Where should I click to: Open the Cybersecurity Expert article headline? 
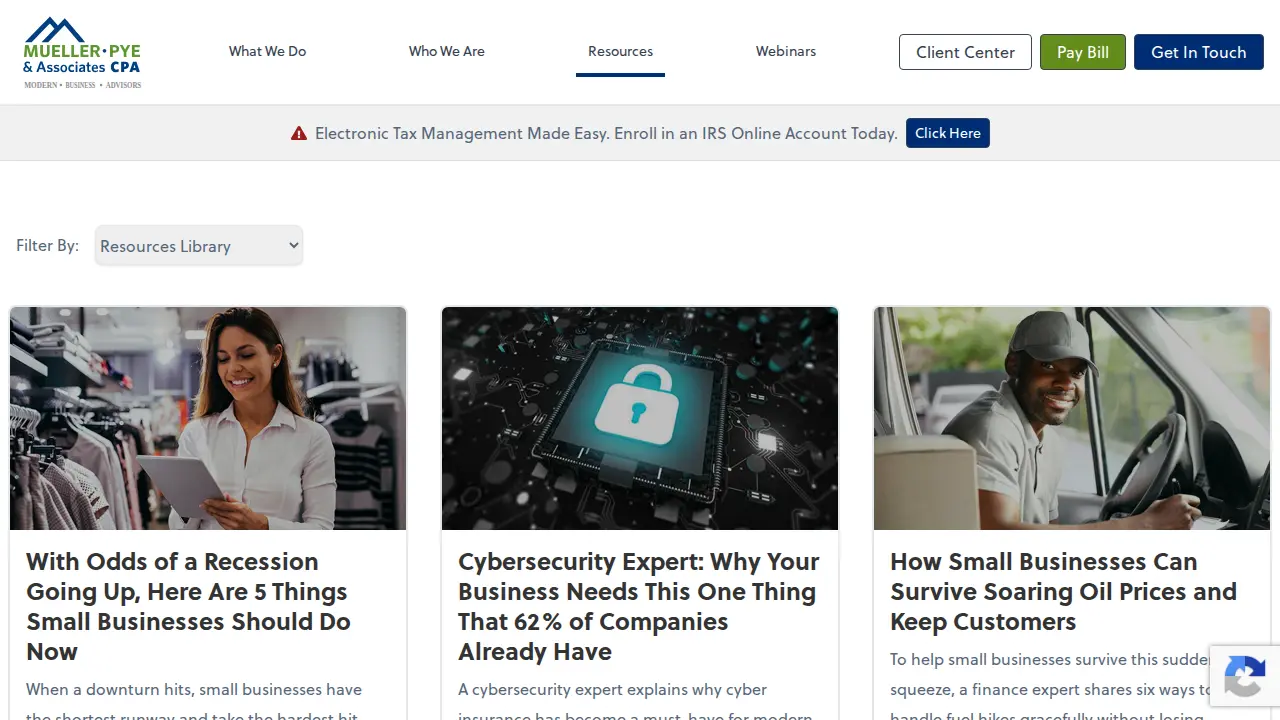(639, 606)
